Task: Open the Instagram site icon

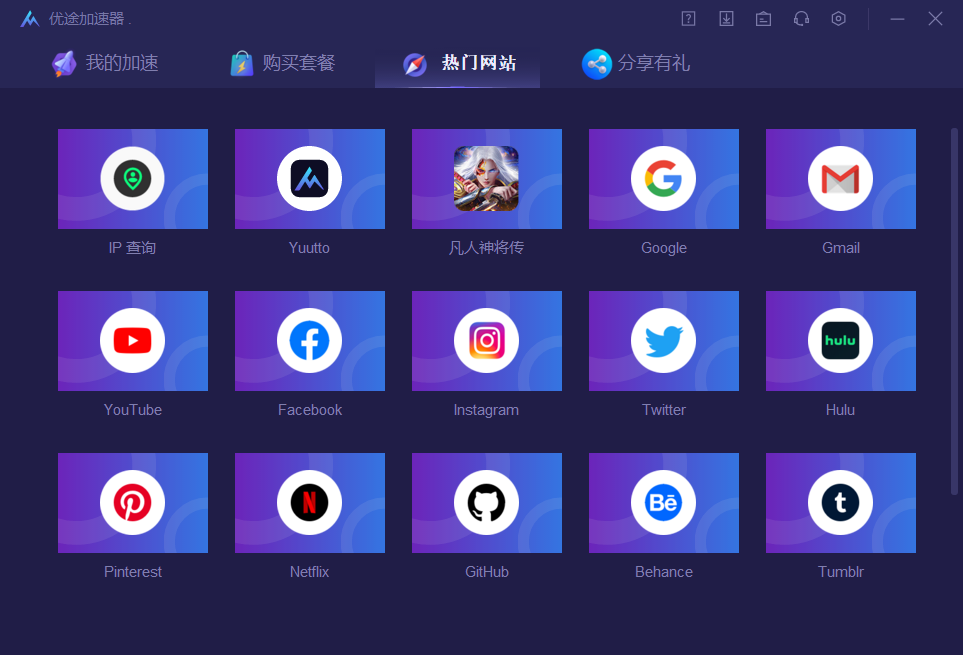Action: 487,341
